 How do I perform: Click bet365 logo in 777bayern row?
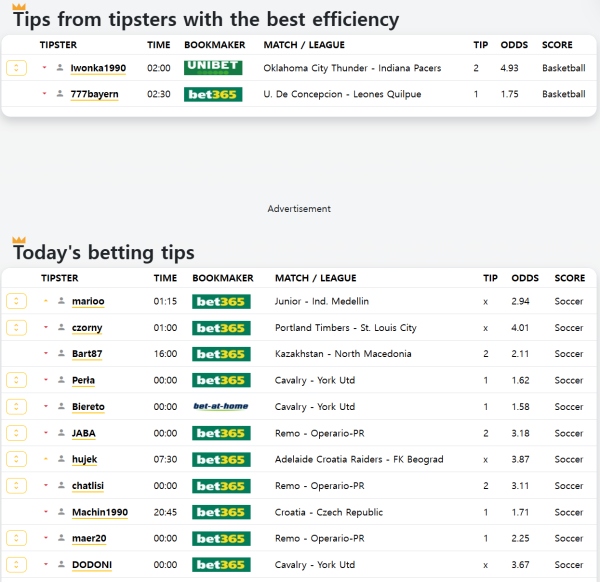click(213, 94)
